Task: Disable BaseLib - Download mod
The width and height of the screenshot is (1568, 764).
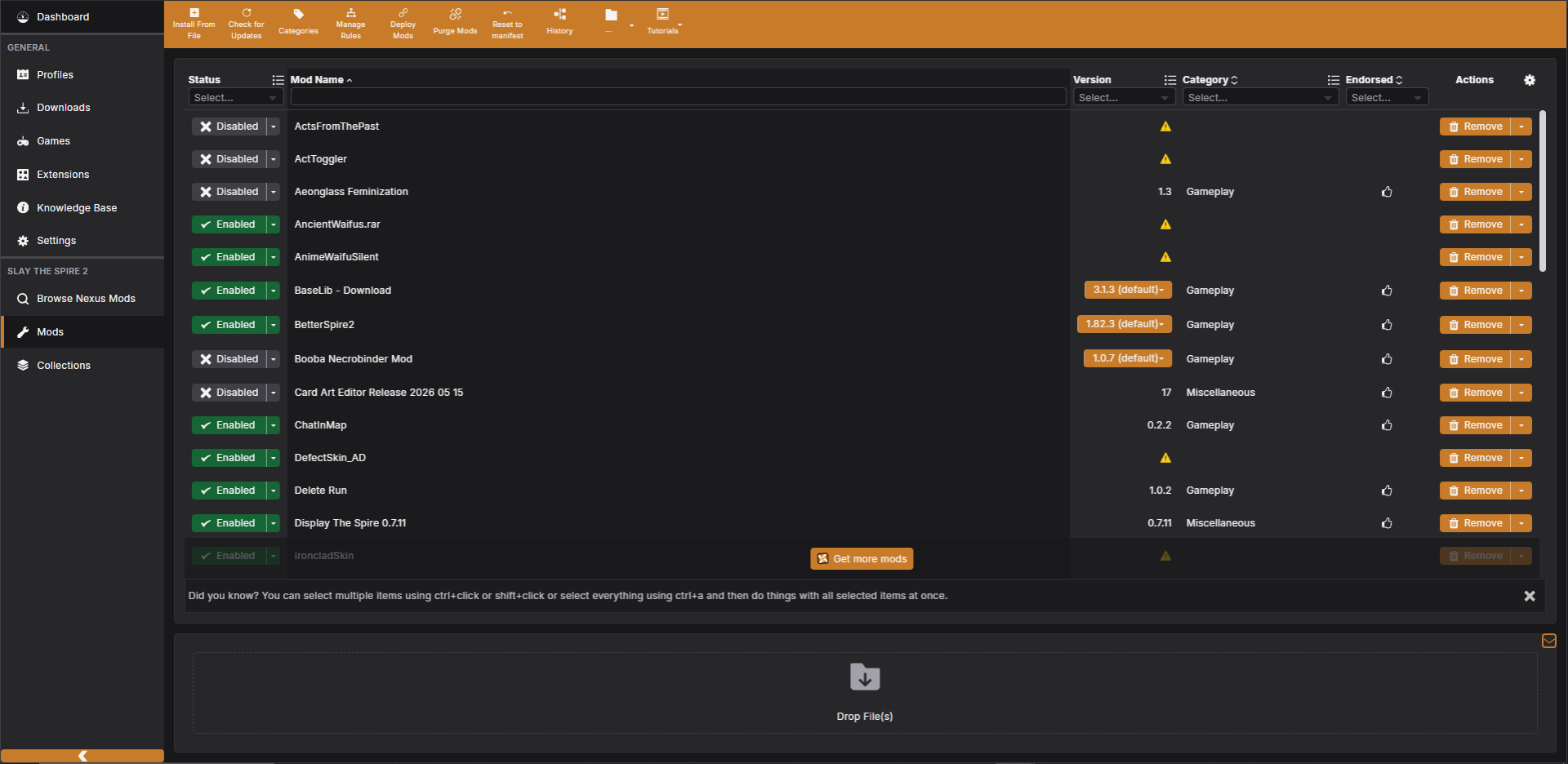Action: [229, 291]
